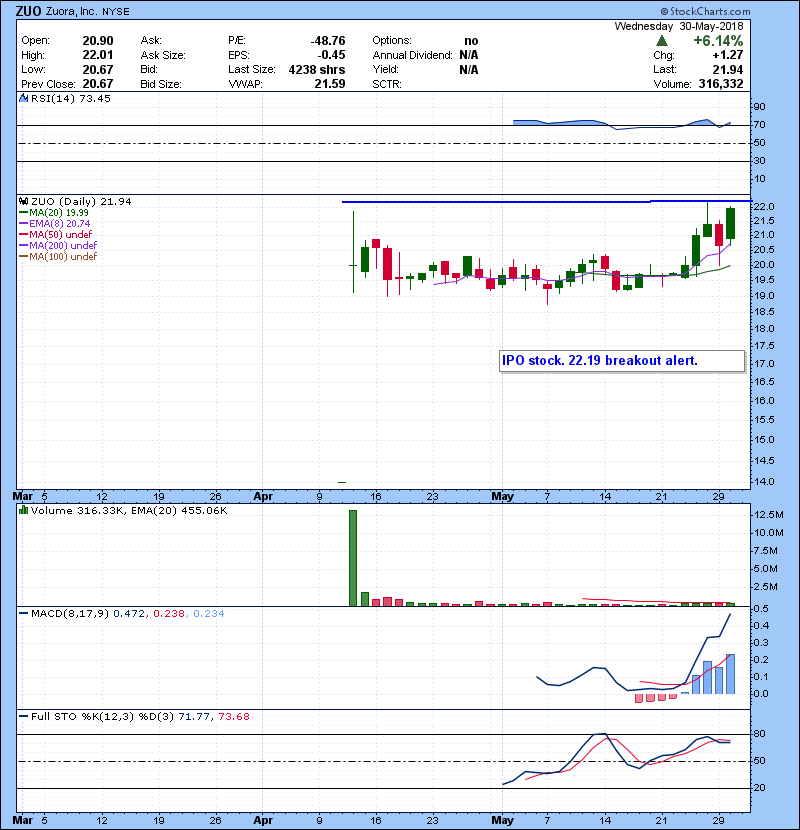
Task: Click the 12.5M volume axis label
Action: click(769, 515)
